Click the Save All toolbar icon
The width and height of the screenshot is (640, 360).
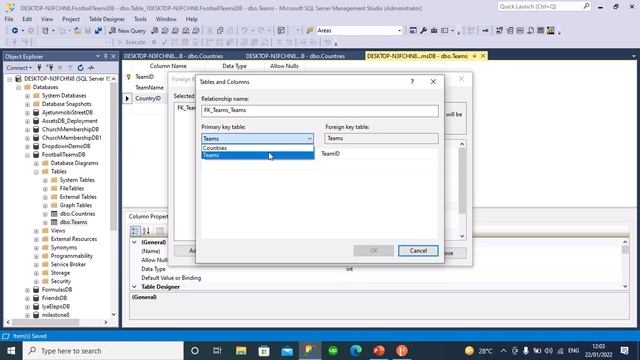(98, 31)
